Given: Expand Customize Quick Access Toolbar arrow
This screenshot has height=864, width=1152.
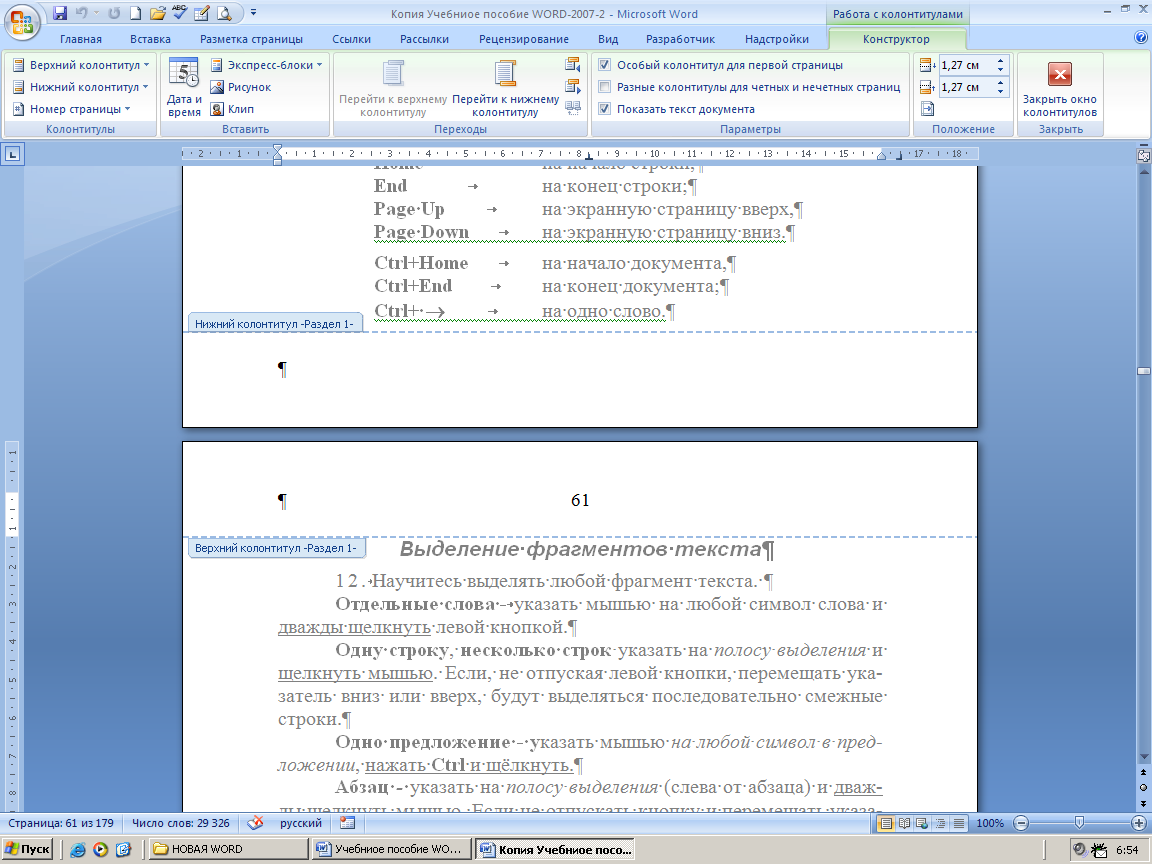Looking at the screenshot, I should (x=253, y=13).
